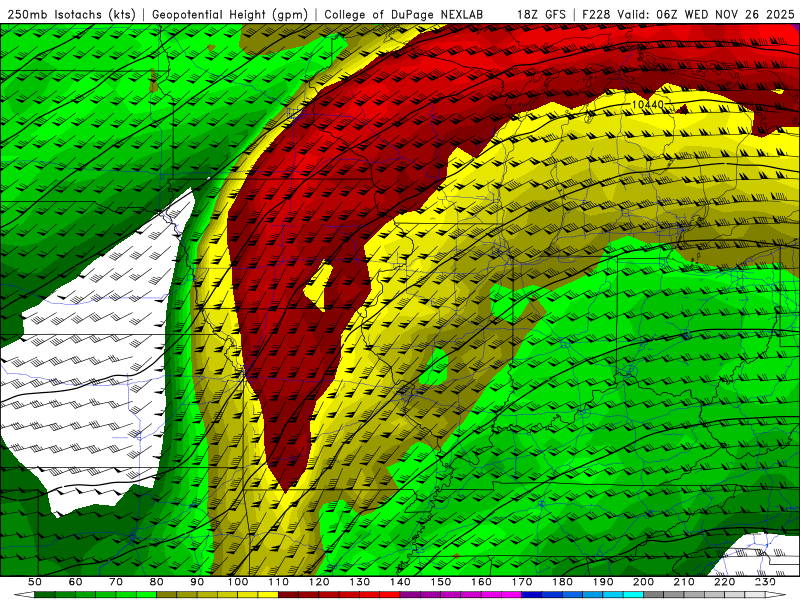This screenshot has height=600, width=800.
Task: Click the darkest green color bar swatch
Action: tap(45, 595)
